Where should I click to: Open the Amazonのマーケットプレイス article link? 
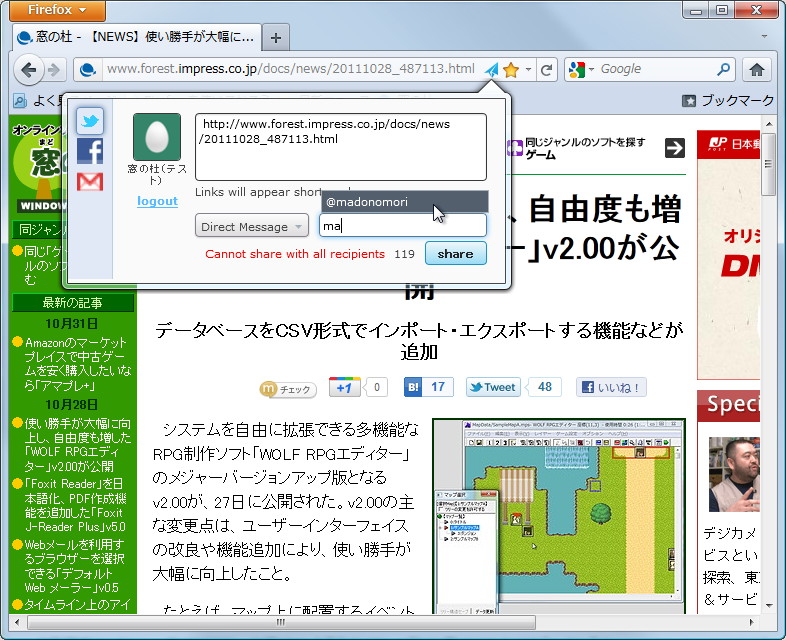pos(76,364)
